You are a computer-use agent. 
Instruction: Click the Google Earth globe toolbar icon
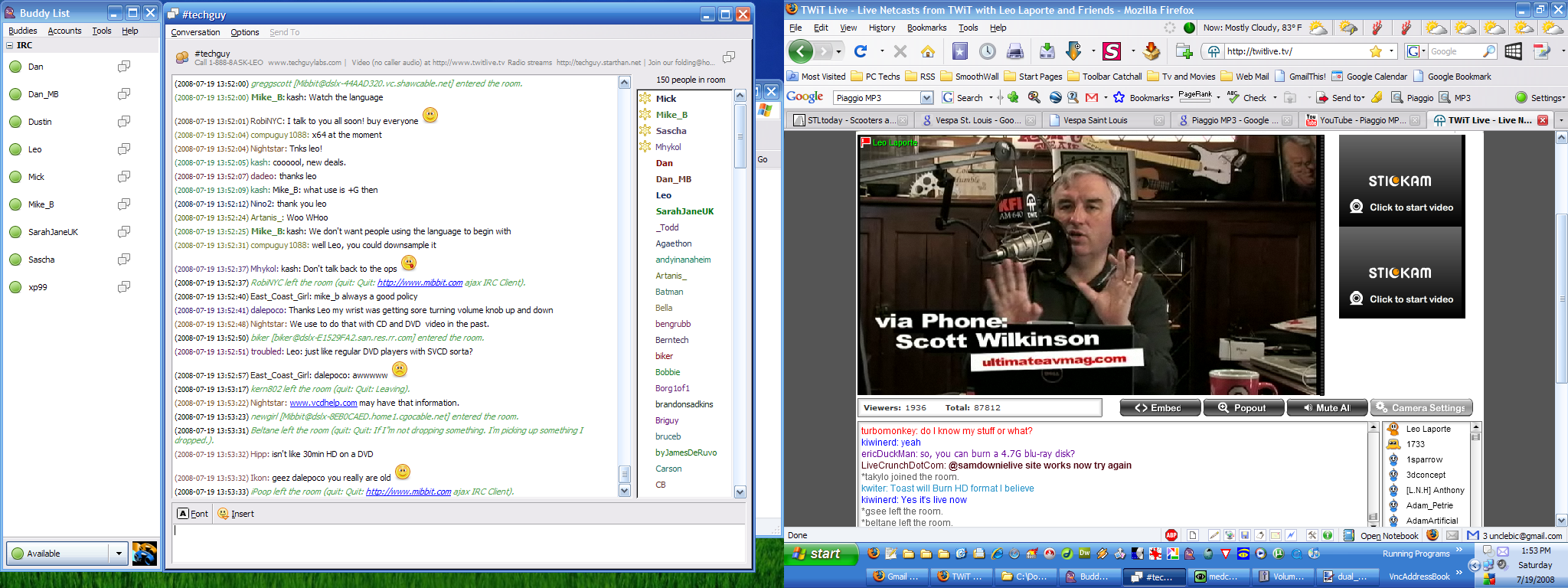coord(1055,97)
